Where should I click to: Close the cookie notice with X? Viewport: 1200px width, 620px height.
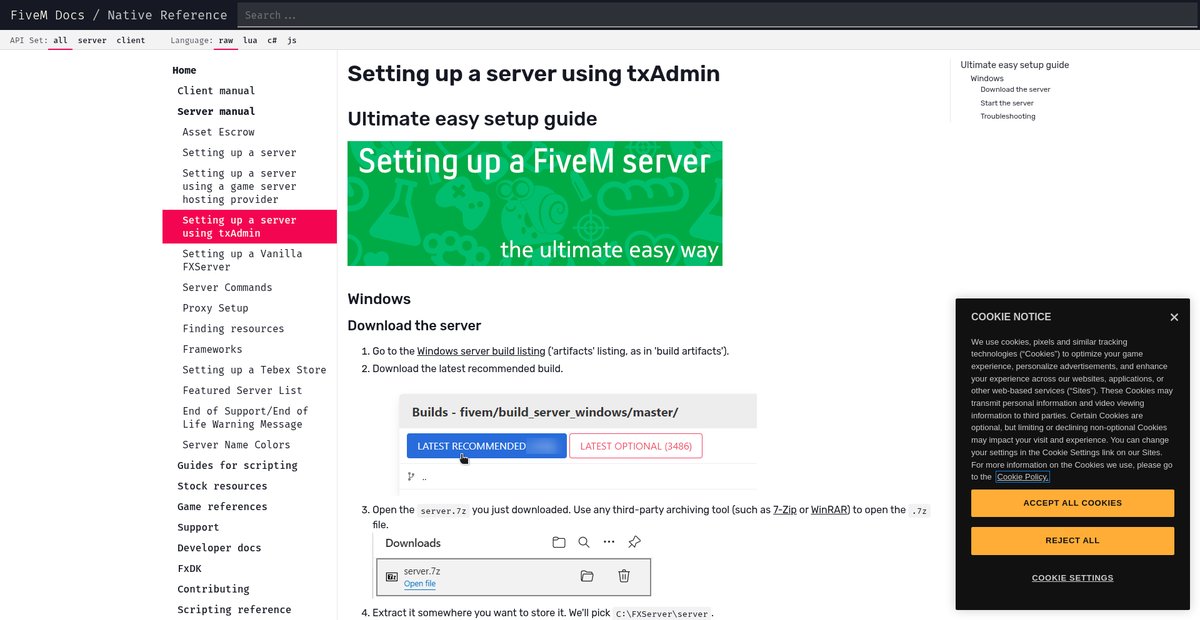[1174, 317]
